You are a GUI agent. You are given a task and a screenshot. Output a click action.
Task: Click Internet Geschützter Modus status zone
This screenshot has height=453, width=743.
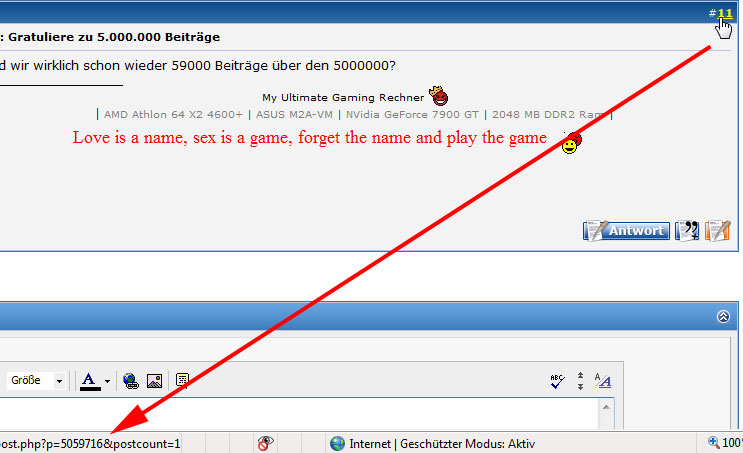433,444
